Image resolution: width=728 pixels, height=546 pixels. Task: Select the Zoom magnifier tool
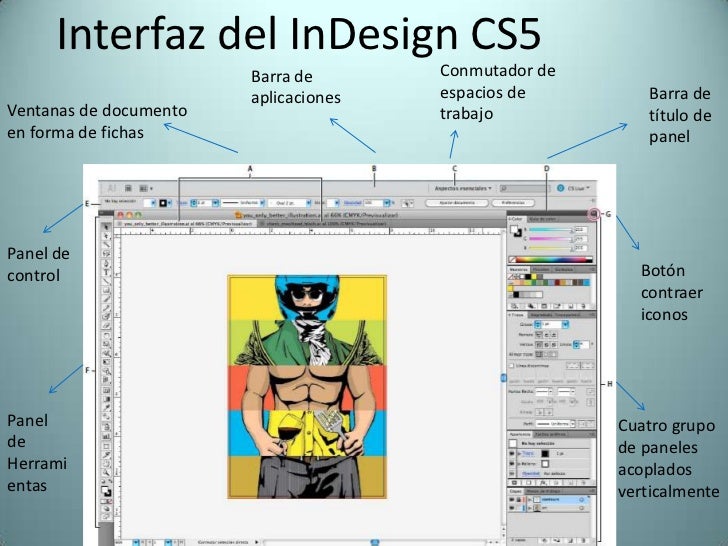pos(106,473)
